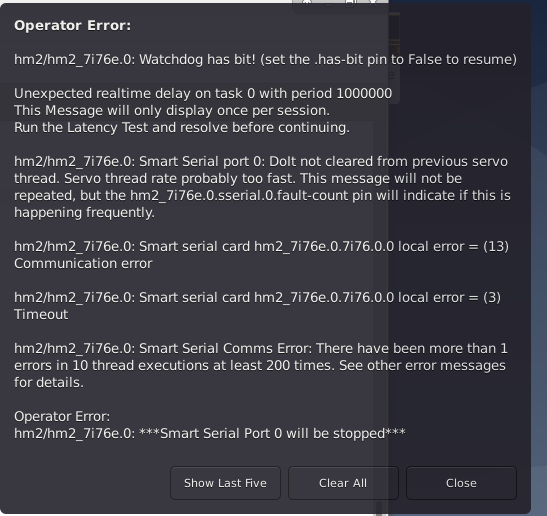547x516 pixels.
Task: Click the Timeout error text
Action: (x=41, y=315)
